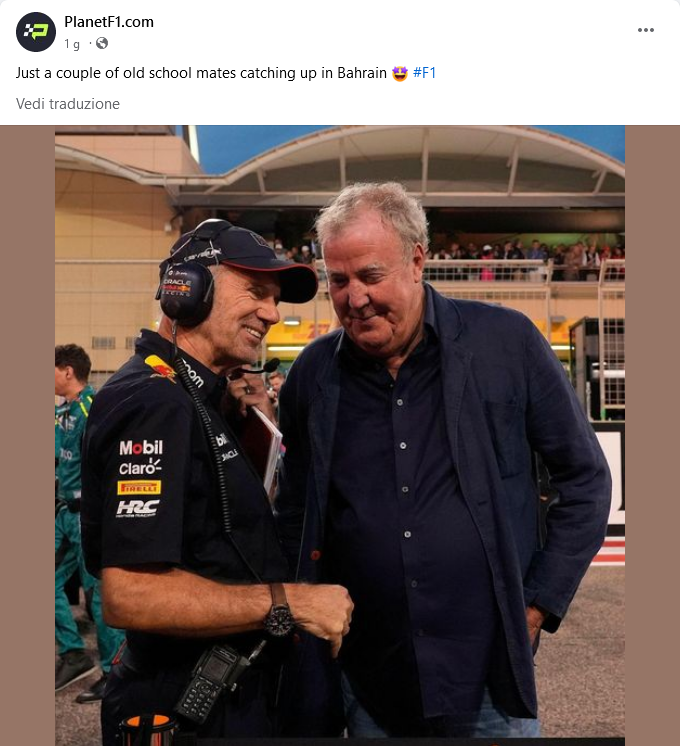Click the caption text about Bahrain
Screen dimensions: 680x746
click(201, 73)
